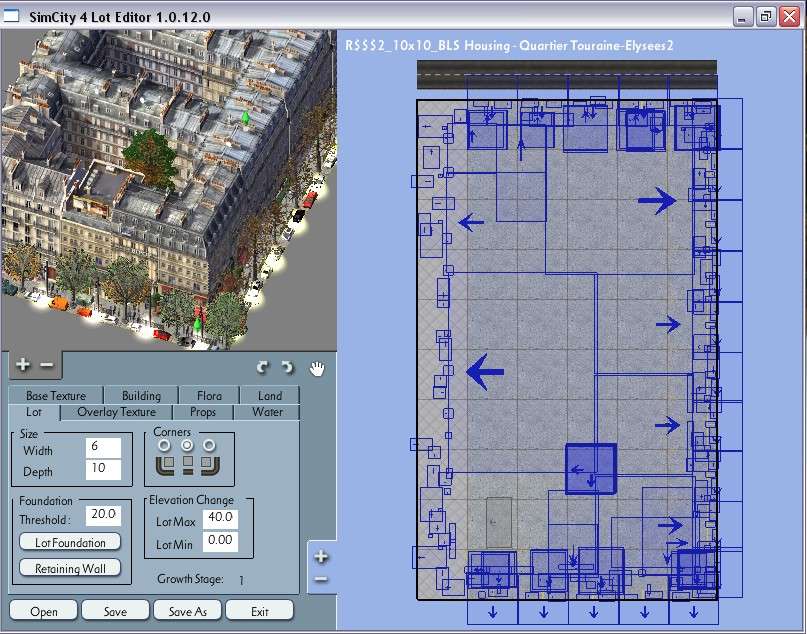Viewport: 807px width, 634px height.
Task: Zoom in the lot plan view
Action: 321,556
